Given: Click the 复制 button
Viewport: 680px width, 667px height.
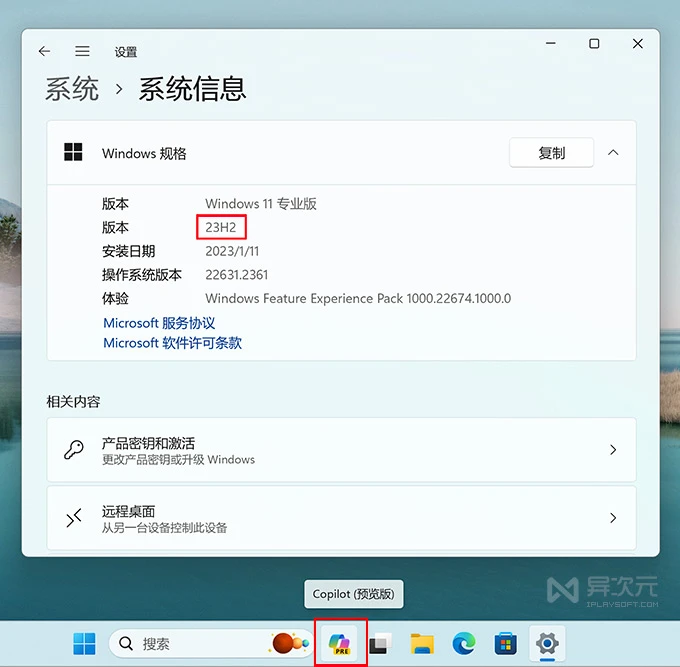Looking at the screenshot, I should [x=551, y=153].
